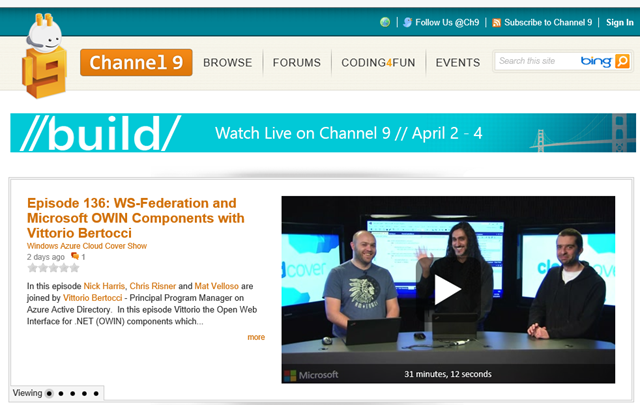Open the FORUMS menu
Image resolution: width=640 pixels, height=405 pixels.
297,62
